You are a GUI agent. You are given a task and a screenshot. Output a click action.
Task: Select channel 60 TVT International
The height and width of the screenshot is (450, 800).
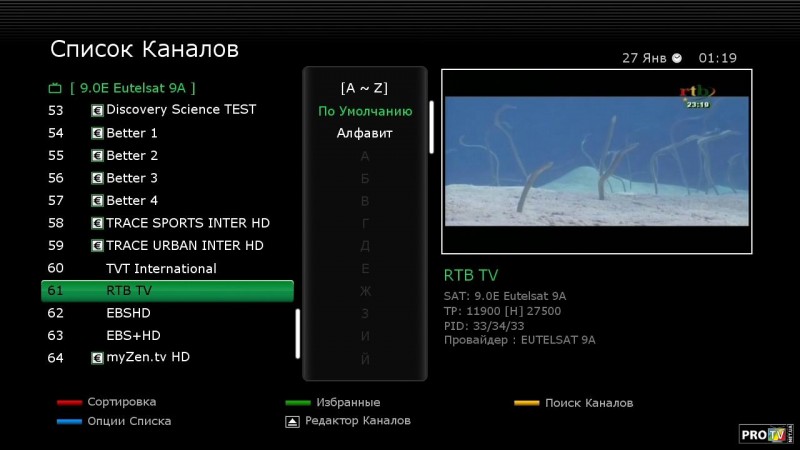[x=160, y=268]
